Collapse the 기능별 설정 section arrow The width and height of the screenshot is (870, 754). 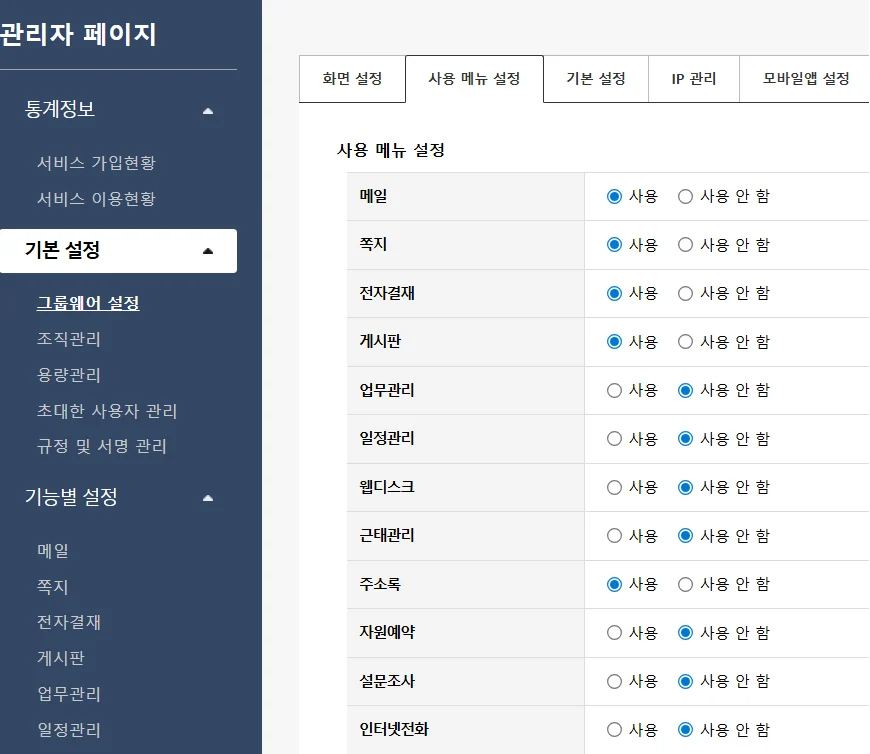click(208, 497)
